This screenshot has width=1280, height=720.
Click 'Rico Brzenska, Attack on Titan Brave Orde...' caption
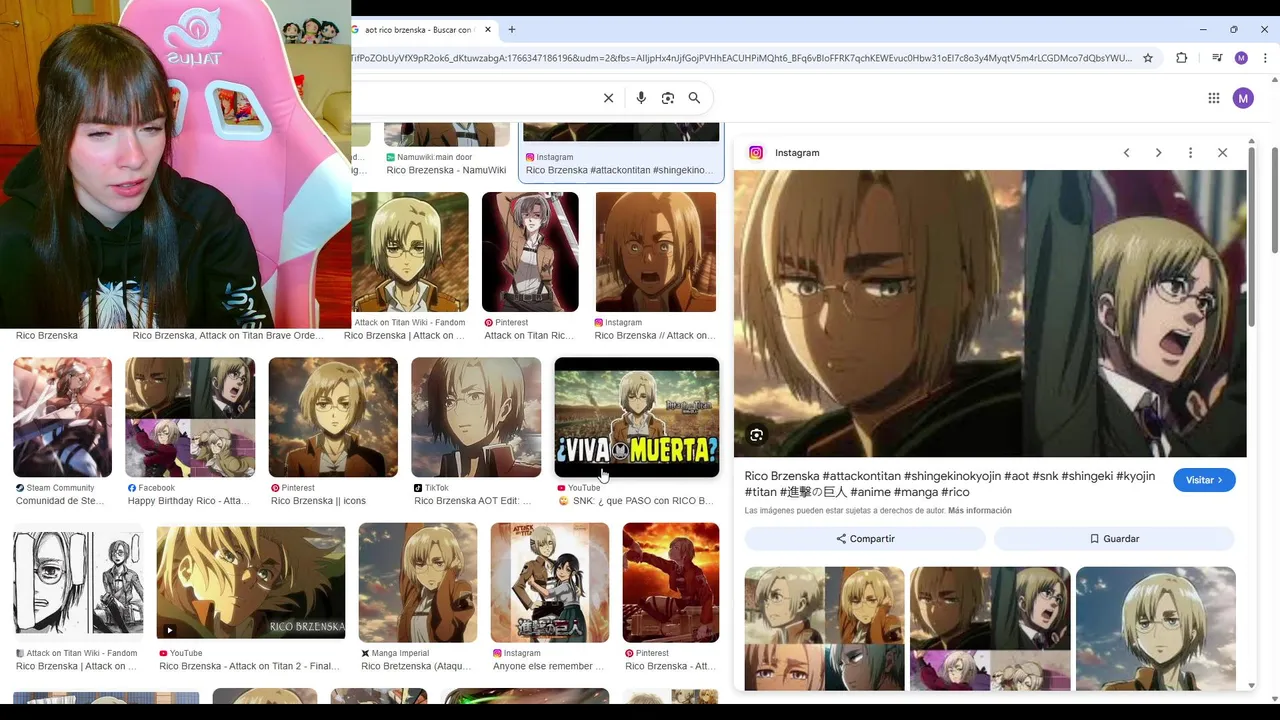(228, 336)
